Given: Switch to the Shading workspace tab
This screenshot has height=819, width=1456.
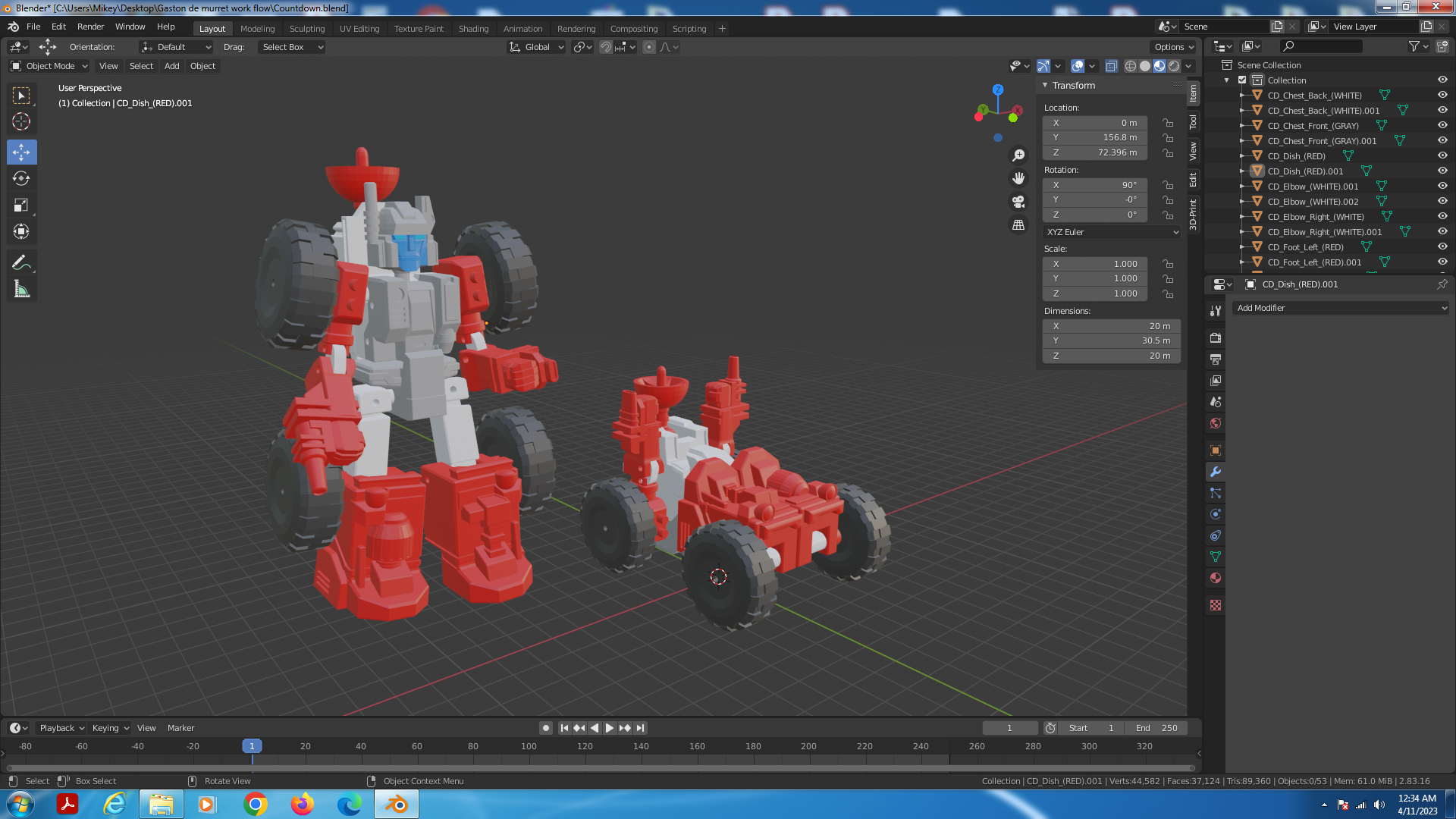Looking at the screenshot, I should point(474,29).
